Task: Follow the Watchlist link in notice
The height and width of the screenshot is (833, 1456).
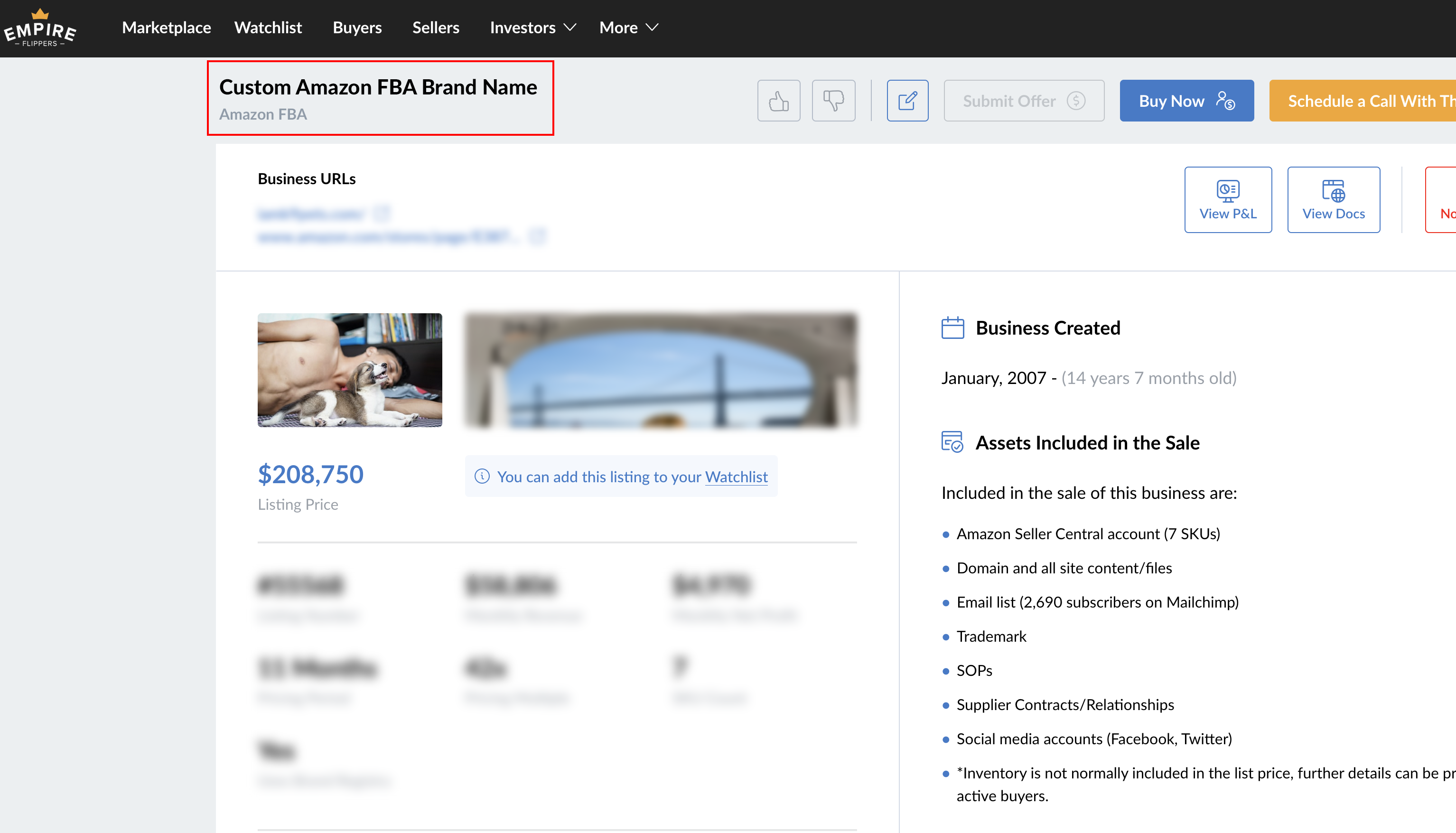Action: click(x=736, y=477)
